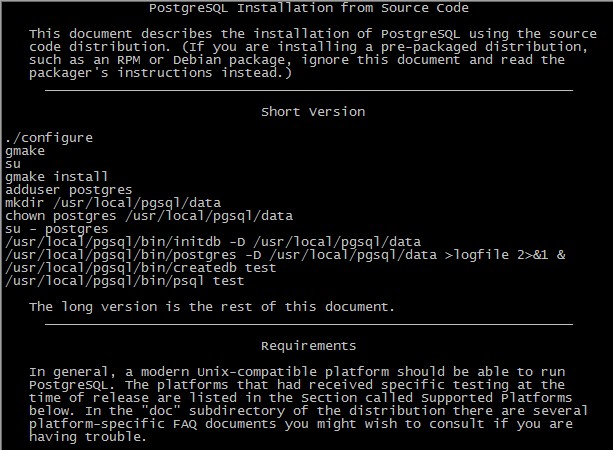Click the 'Requirements' heading
Screen dimensions: 613x450
[x=309, y=346]
